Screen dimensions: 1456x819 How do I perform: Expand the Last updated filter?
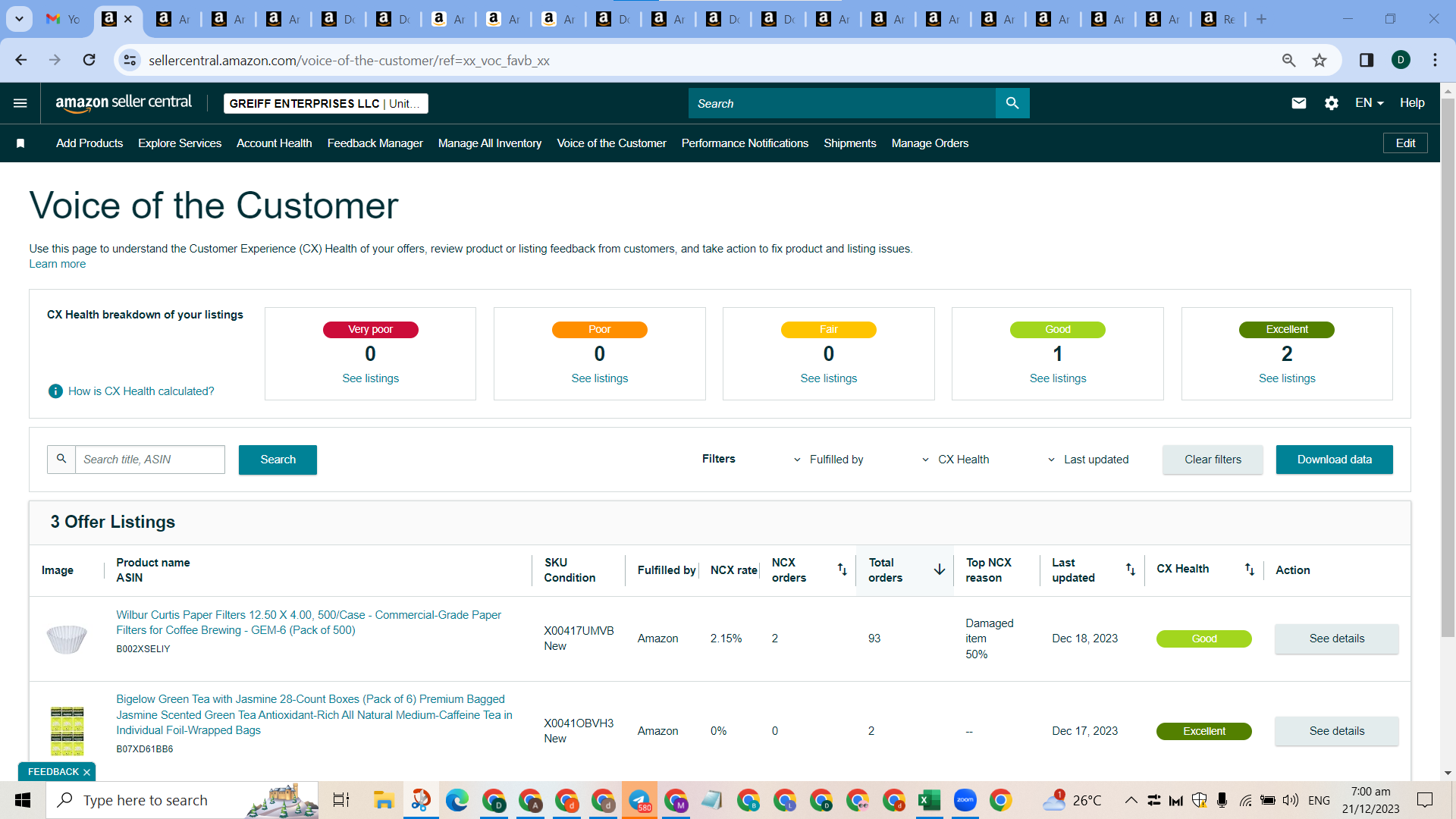[1088, 460]
